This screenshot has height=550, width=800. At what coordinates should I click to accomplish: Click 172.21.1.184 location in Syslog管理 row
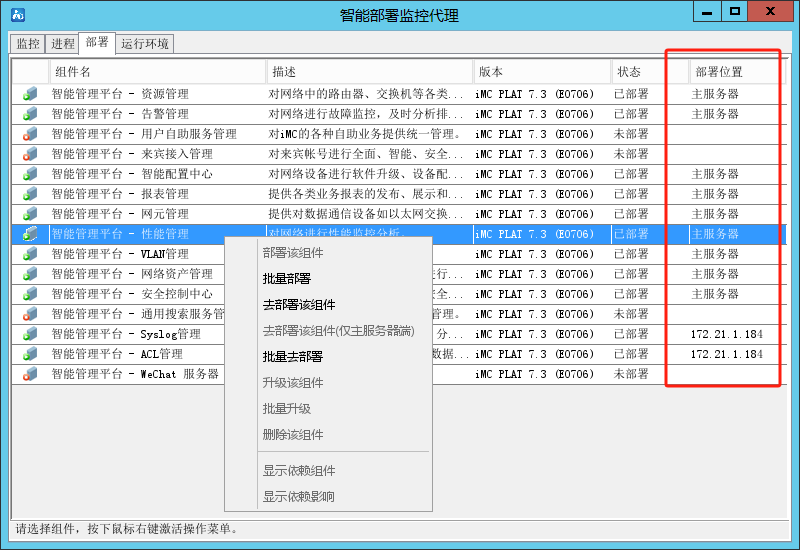[x=727, y=334]
